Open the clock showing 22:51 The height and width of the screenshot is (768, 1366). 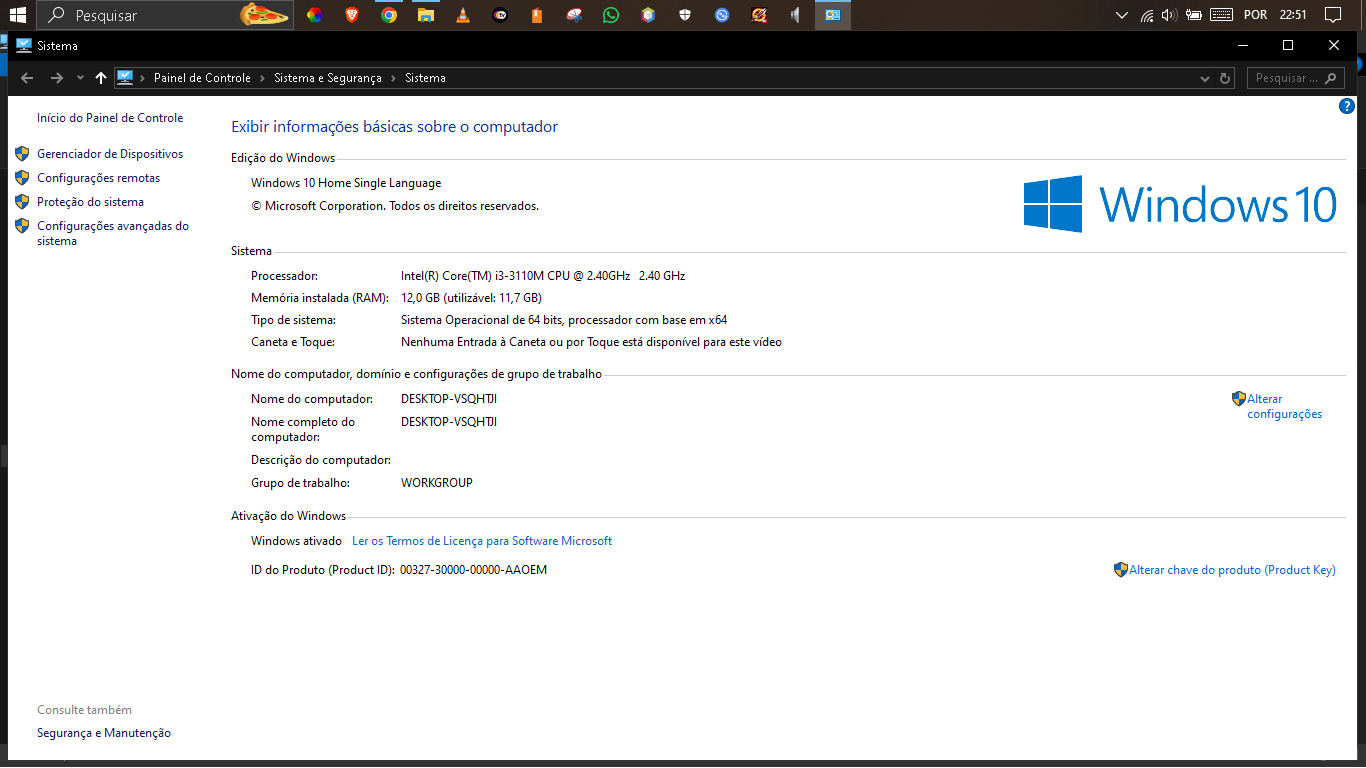pyautogui.click(x=1293, y=16)
